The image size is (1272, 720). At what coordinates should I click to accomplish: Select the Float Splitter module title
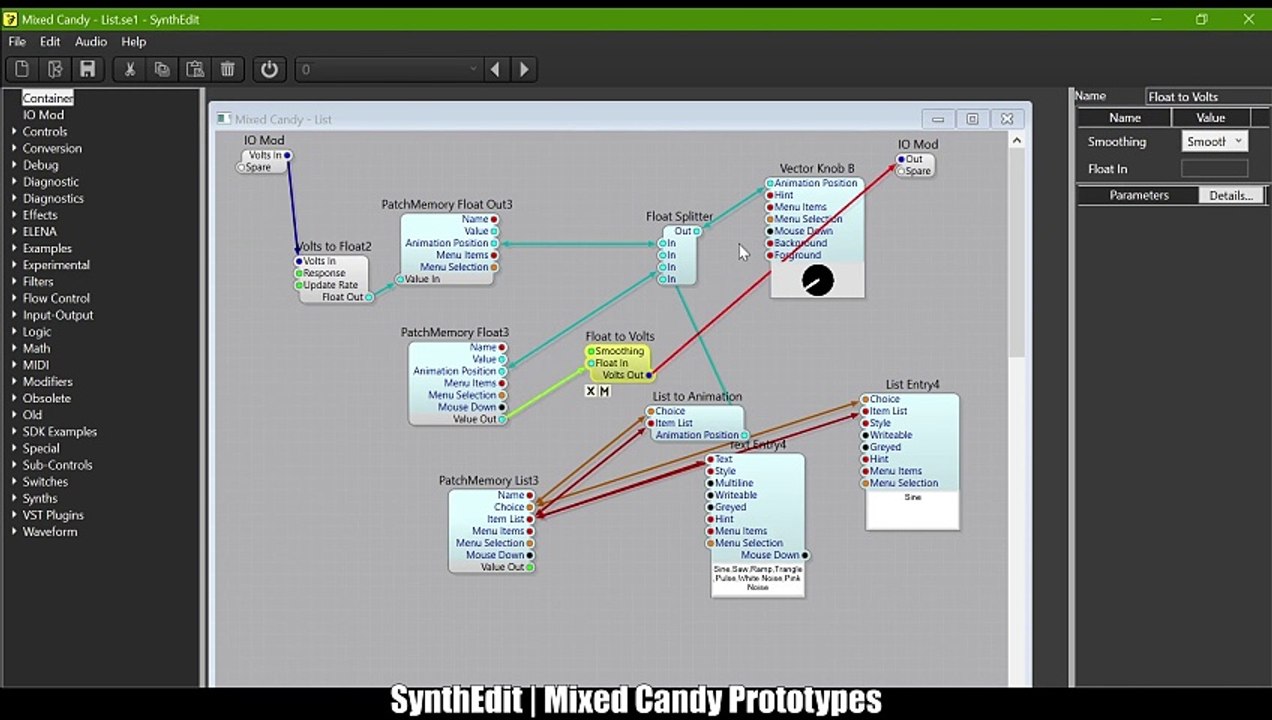679,216
